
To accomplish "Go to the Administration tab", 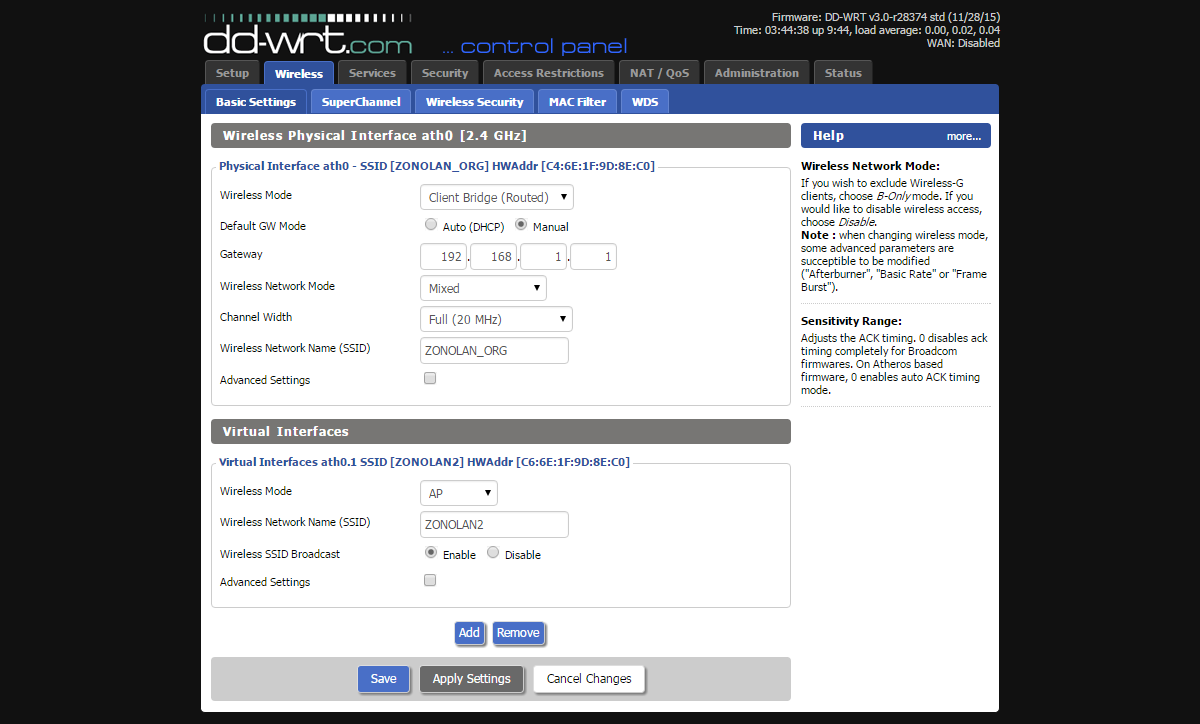I will click(757, 73).
